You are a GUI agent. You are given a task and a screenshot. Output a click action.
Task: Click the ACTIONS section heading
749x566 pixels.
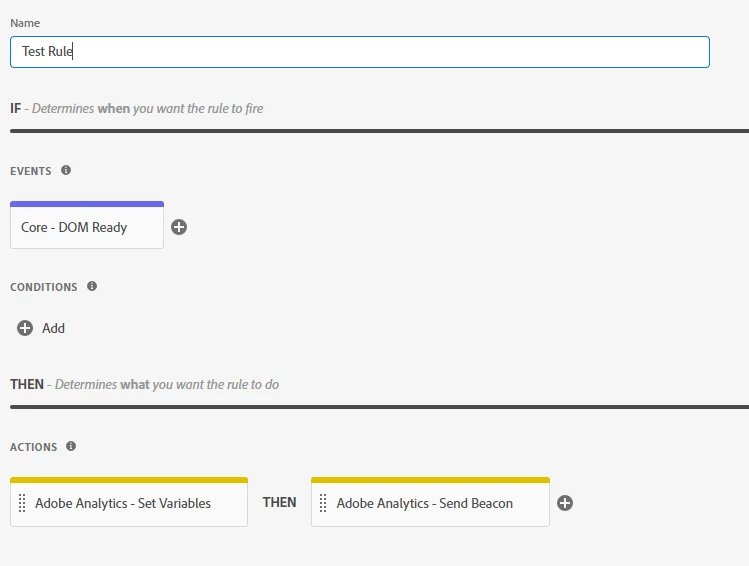(x=33, y=447)
